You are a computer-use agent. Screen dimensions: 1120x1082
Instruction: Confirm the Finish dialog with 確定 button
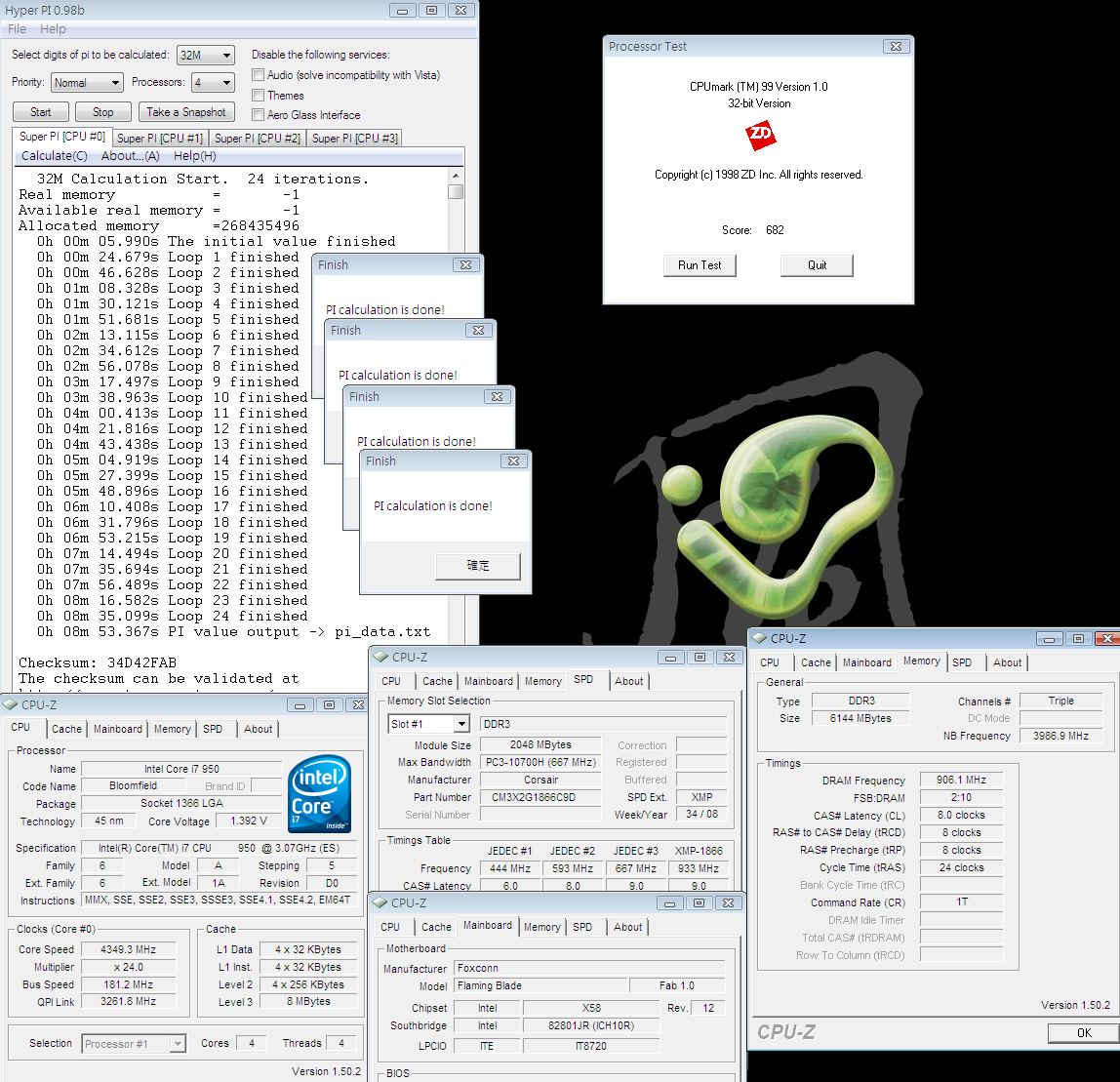(x=478, y=566)
